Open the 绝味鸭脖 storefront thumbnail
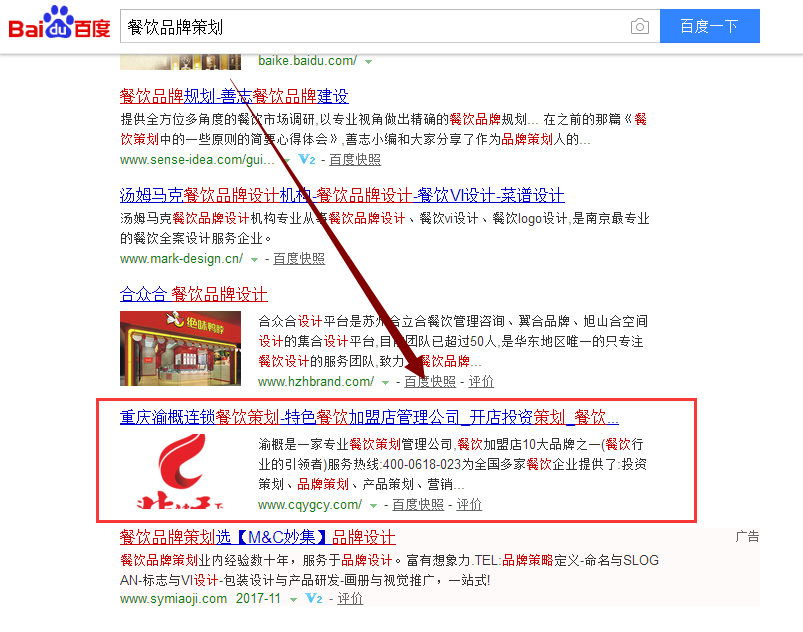 pyautogui.click(x=180, y=348)
